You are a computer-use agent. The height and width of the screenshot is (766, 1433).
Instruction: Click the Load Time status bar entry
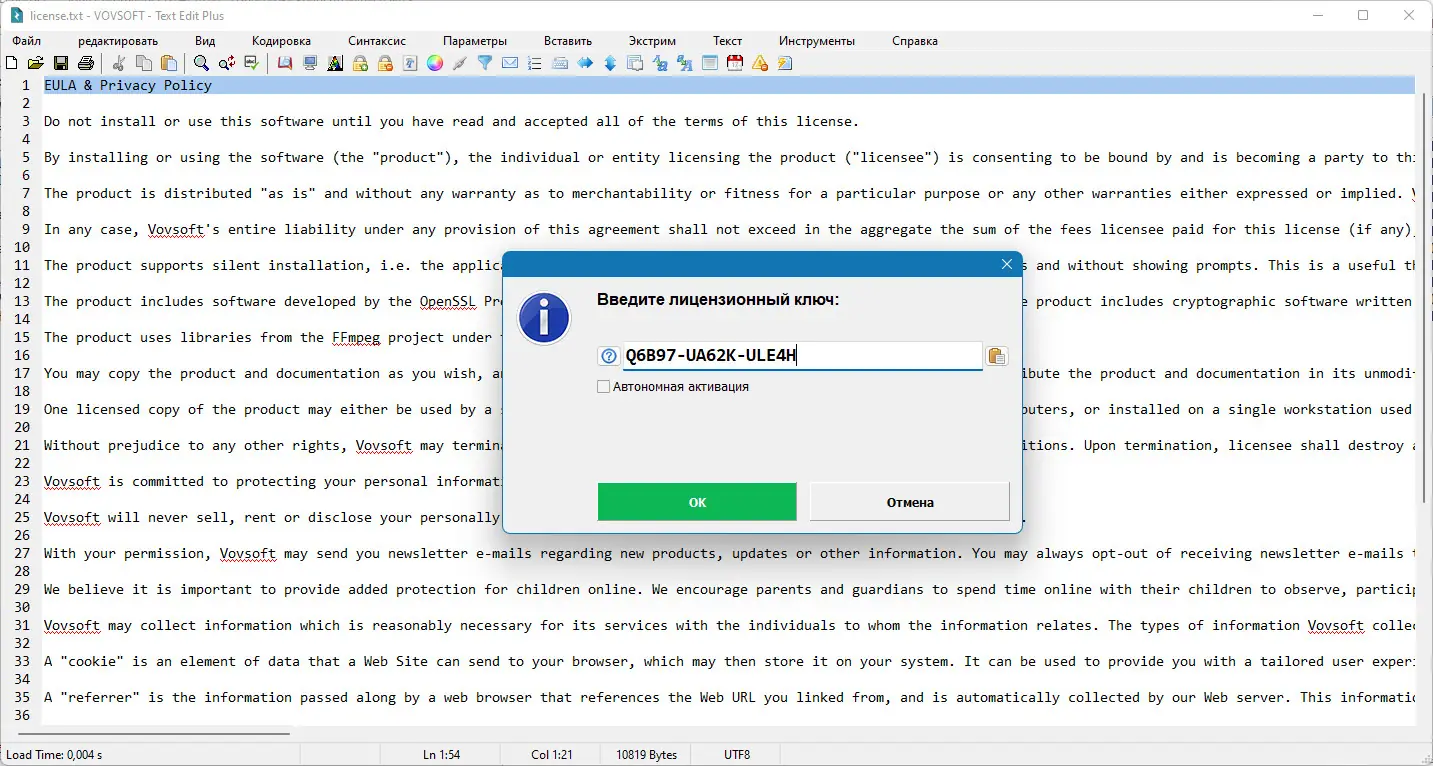pyautogui.click(x=54, y=755)
